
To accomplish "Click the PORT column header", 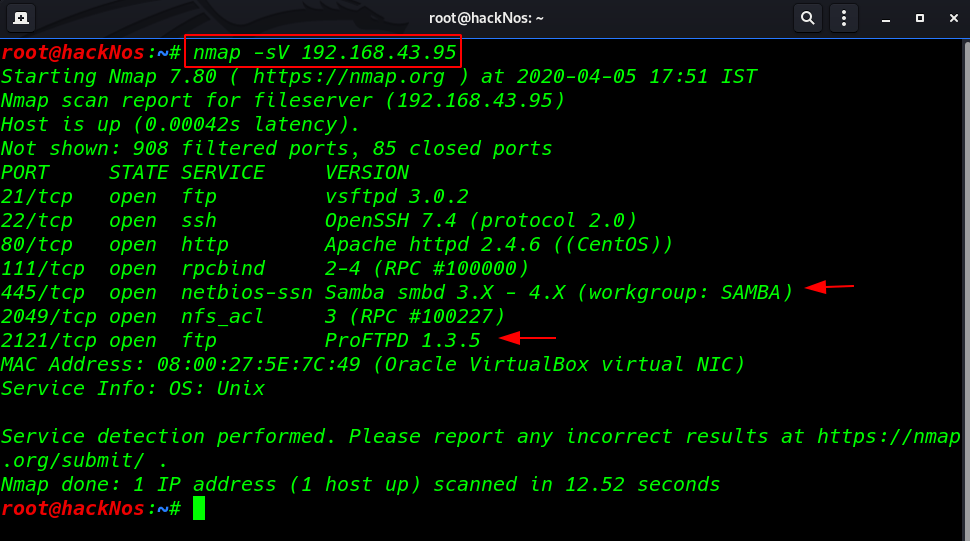I will [25, 173].
